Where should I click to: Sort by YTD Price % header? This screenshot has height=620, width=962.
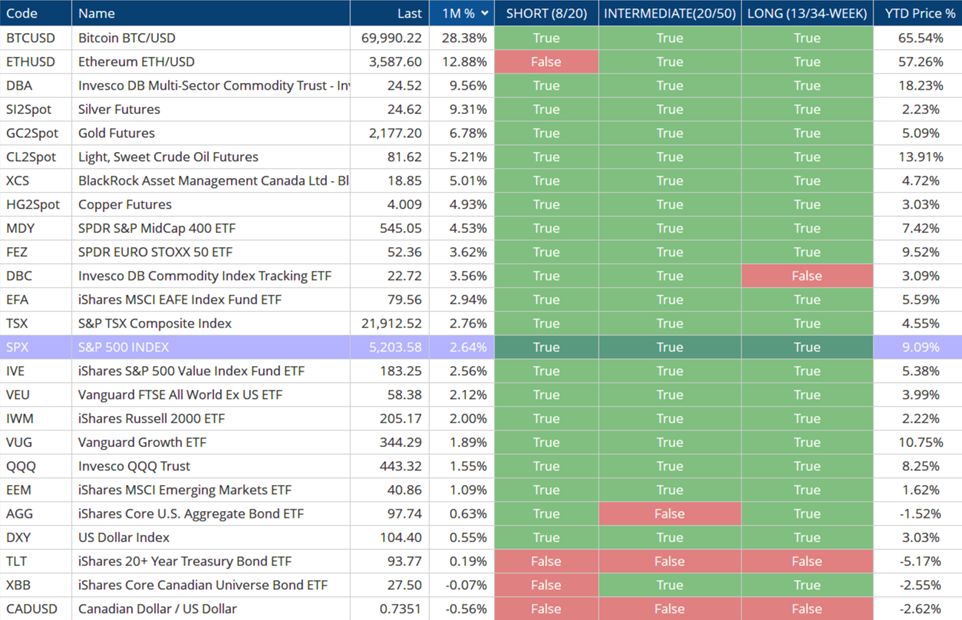(919, 13)
